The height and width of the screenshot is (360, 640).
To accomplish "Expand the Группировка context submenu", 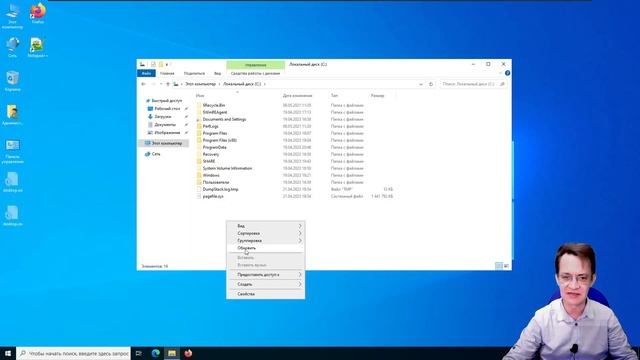I will [266, 240].
